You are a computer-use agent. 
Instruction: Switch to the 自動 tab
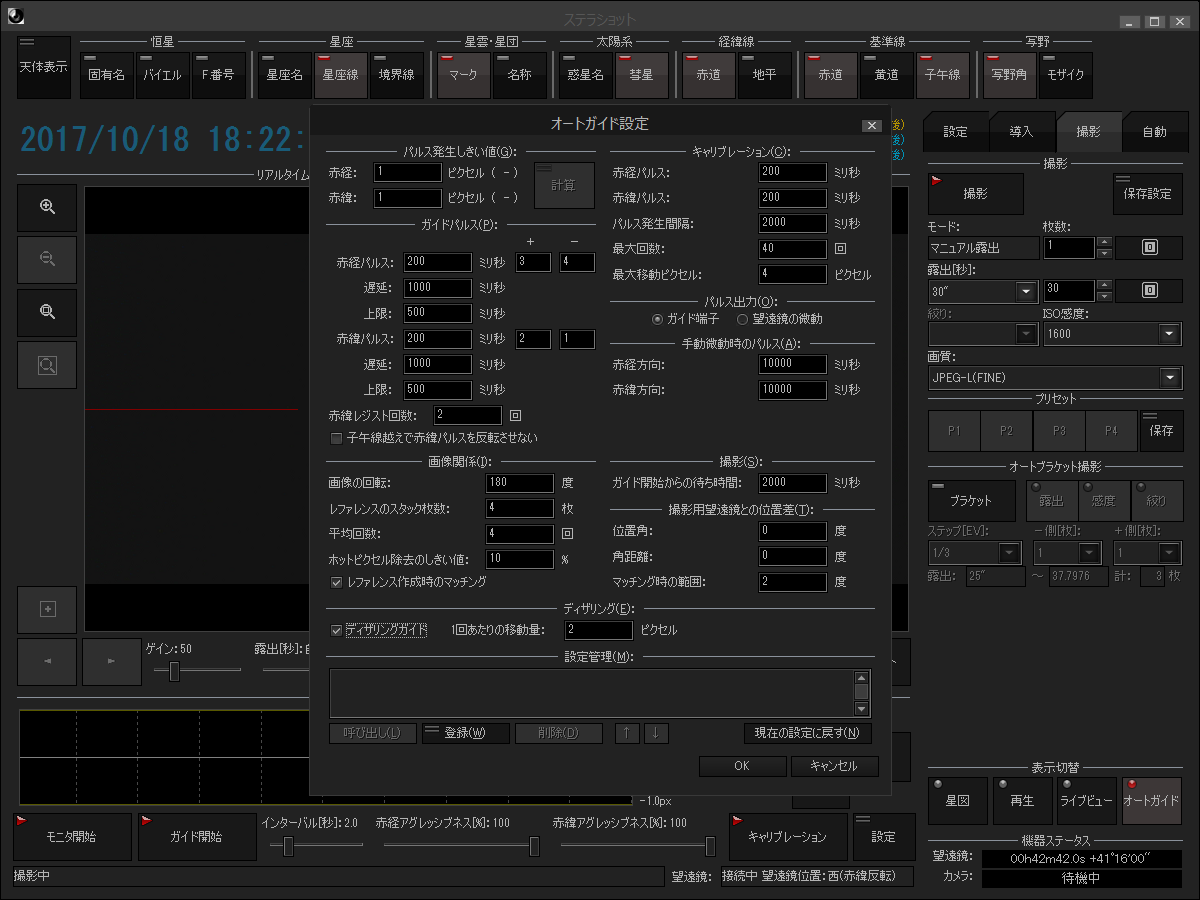click(1154, 132)
